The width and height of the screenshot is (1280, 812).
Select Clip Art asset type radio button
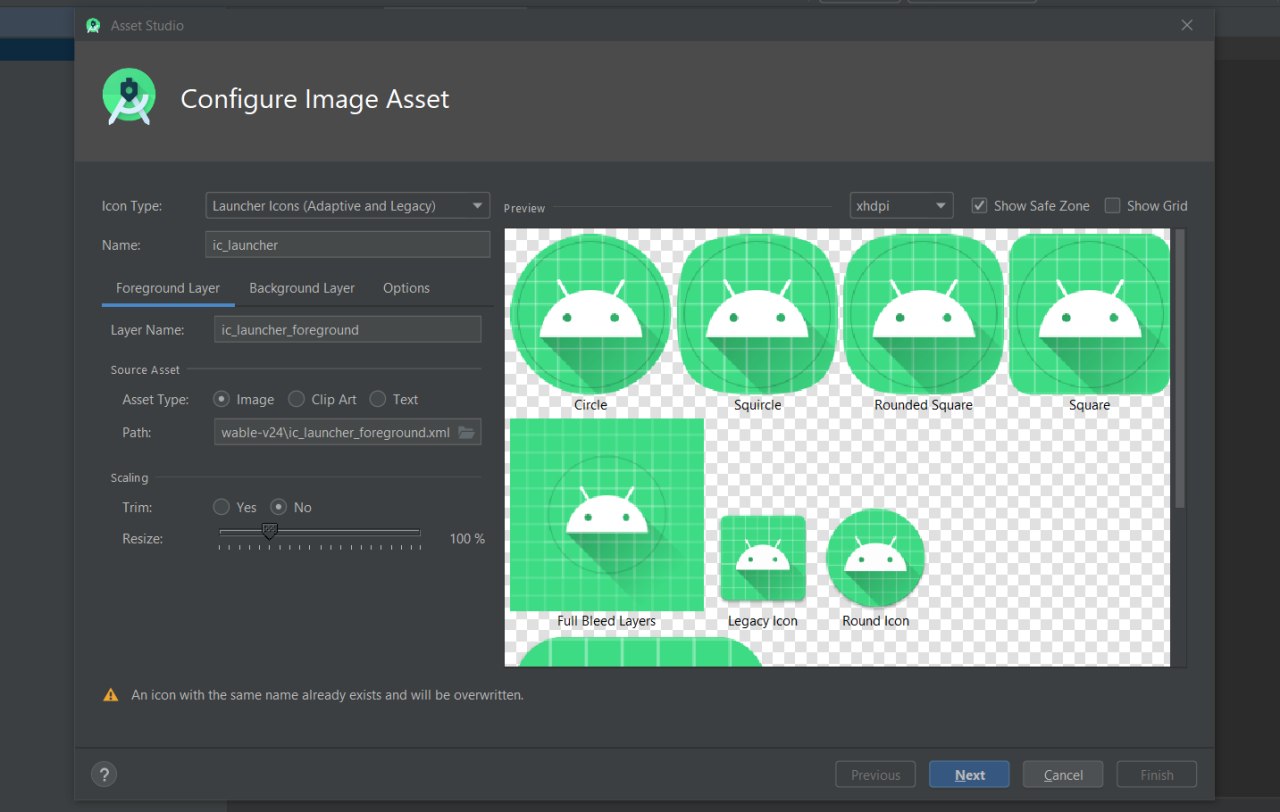296,399
